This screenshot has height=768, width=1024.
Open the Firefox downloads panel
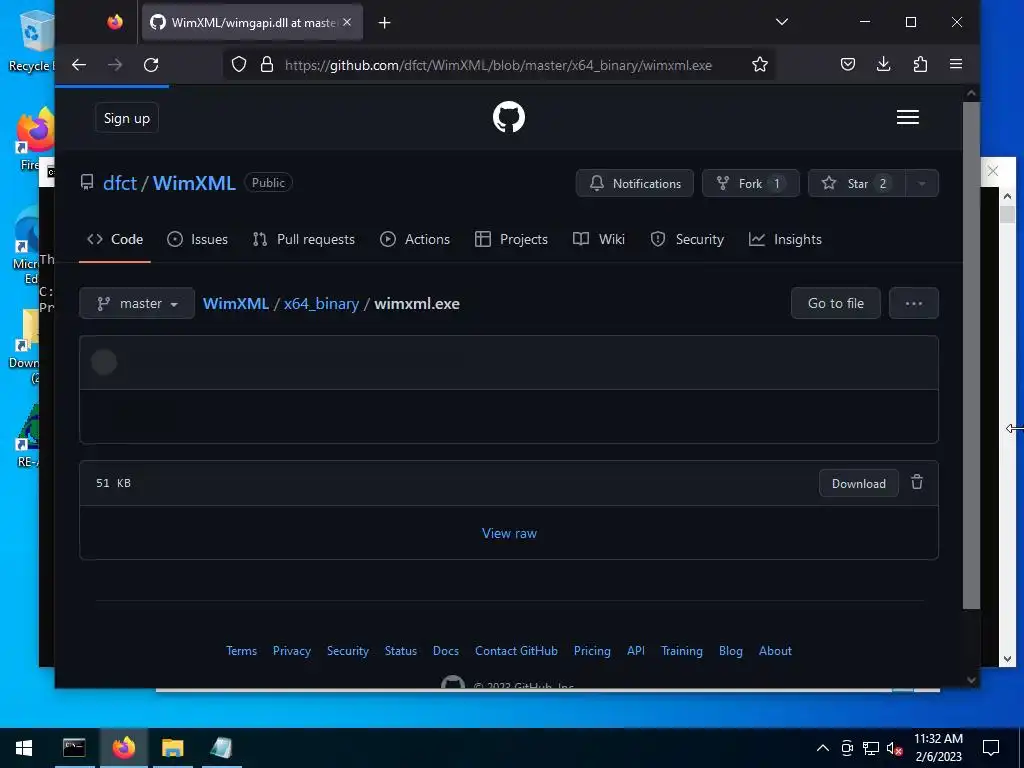tap(884, 64)
